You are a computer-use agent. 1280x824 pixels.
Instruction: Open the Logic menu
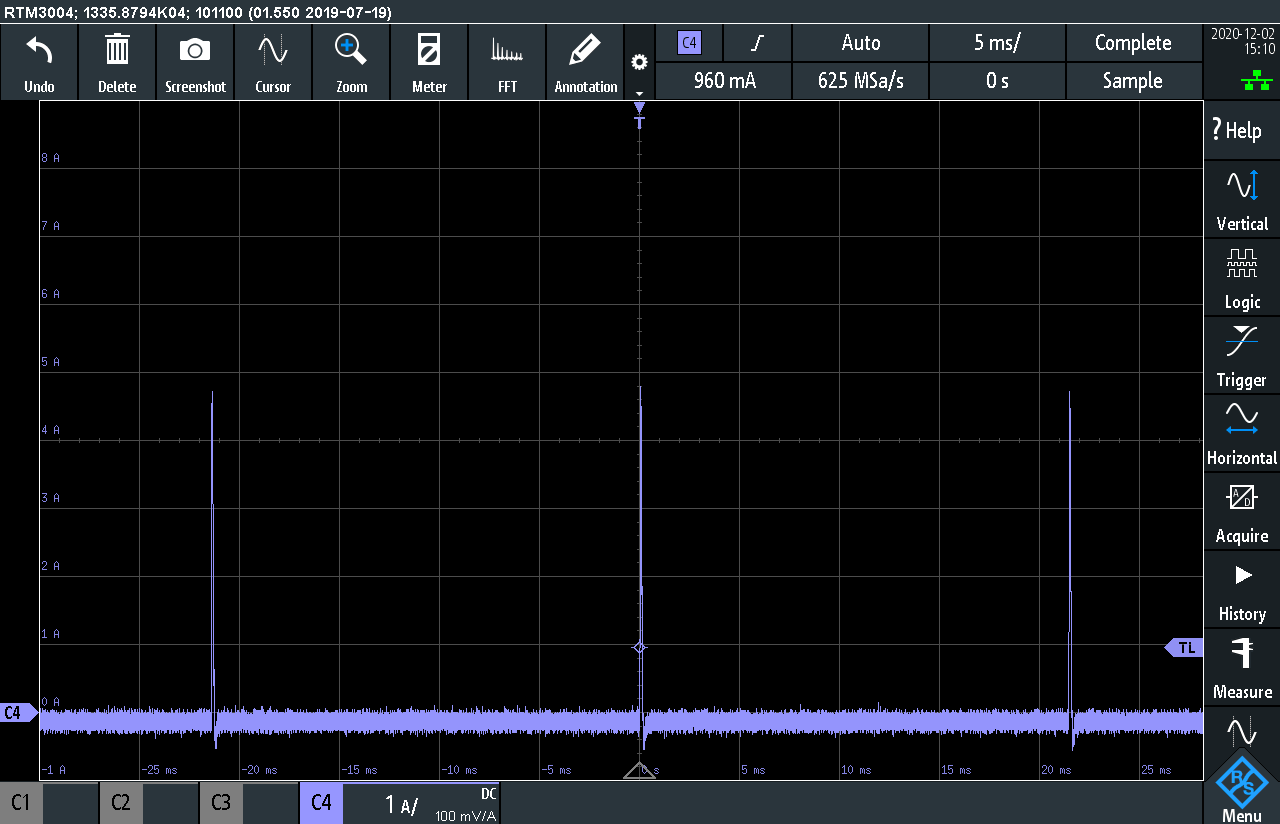click(1241, 277)
